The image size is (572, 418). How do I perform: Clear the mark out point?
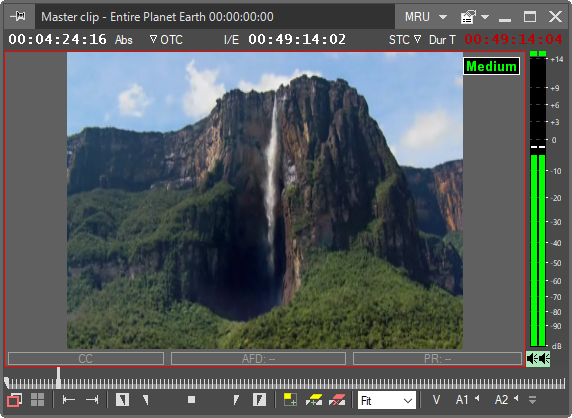coord(236,400)
